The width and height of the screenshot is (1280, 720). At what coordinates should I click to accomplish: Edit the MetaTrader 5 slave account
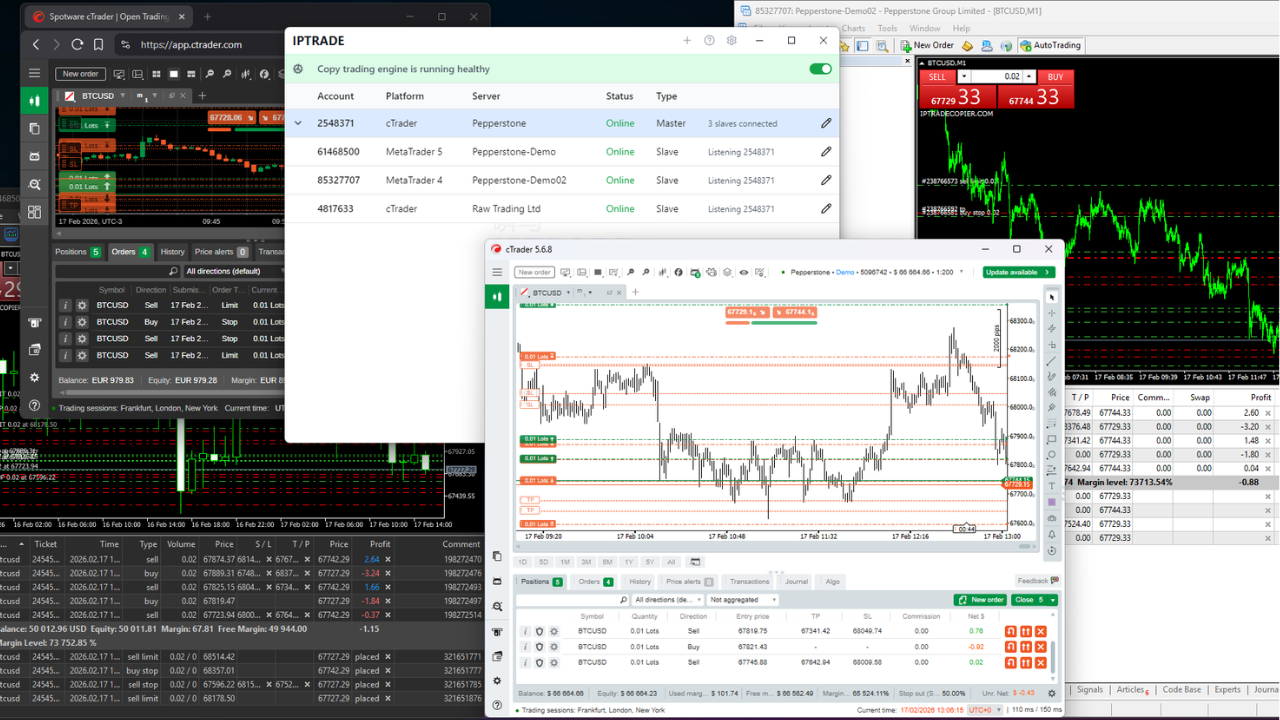point(826,152)
